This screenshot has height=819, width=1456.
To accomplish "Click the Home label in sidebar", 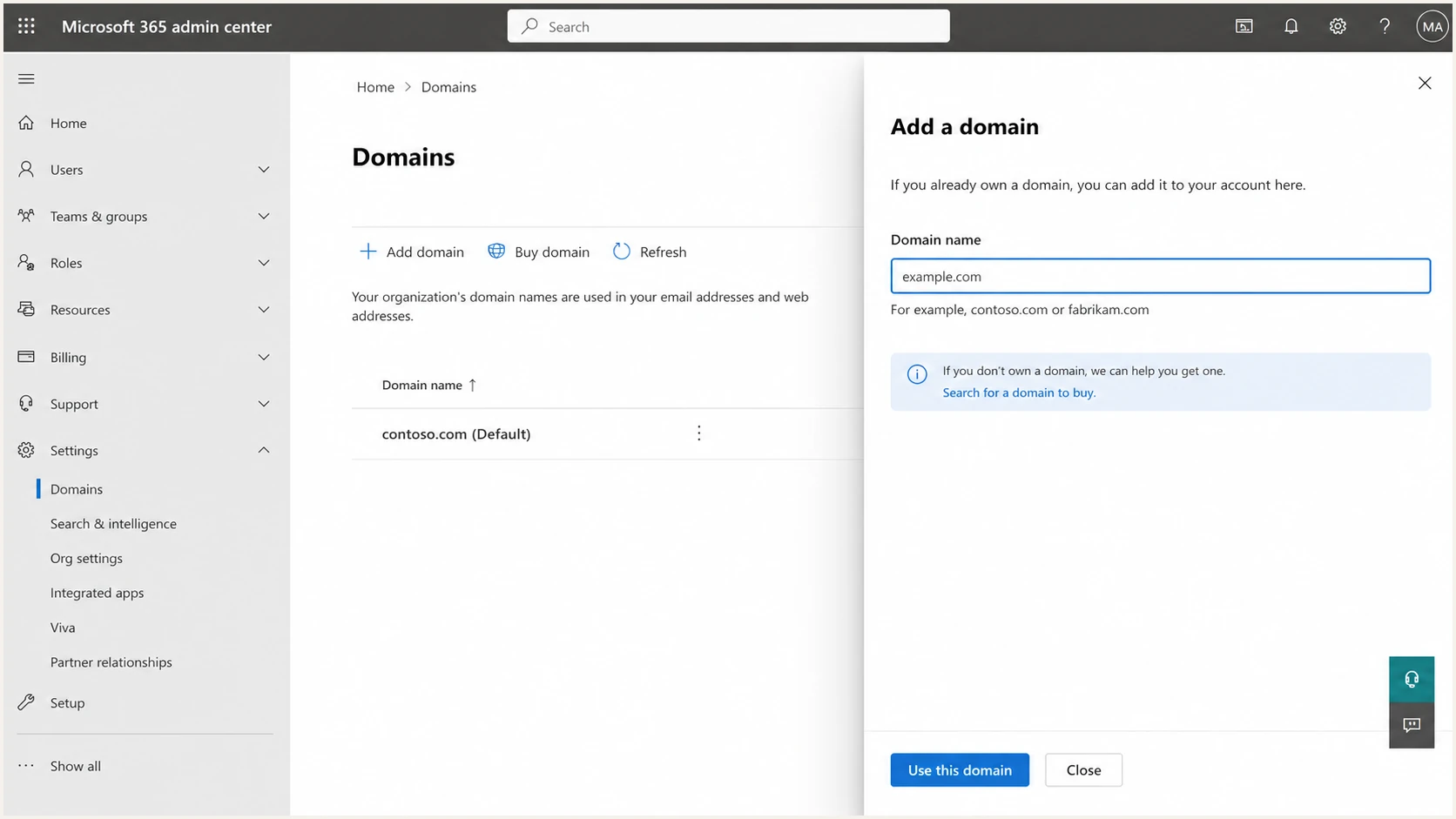I will point(68,123).
